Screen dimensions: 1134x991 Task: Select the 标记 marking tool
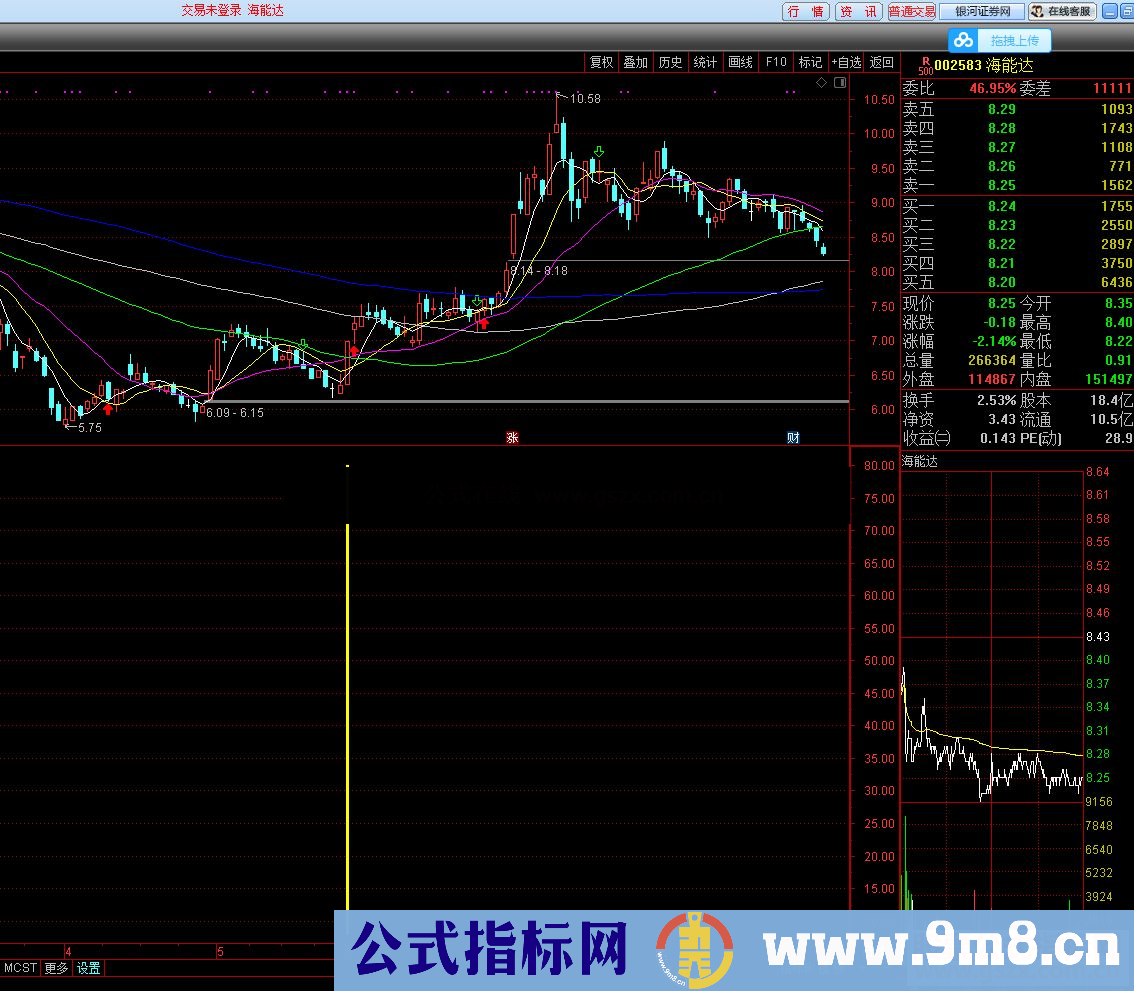point(810,62)
